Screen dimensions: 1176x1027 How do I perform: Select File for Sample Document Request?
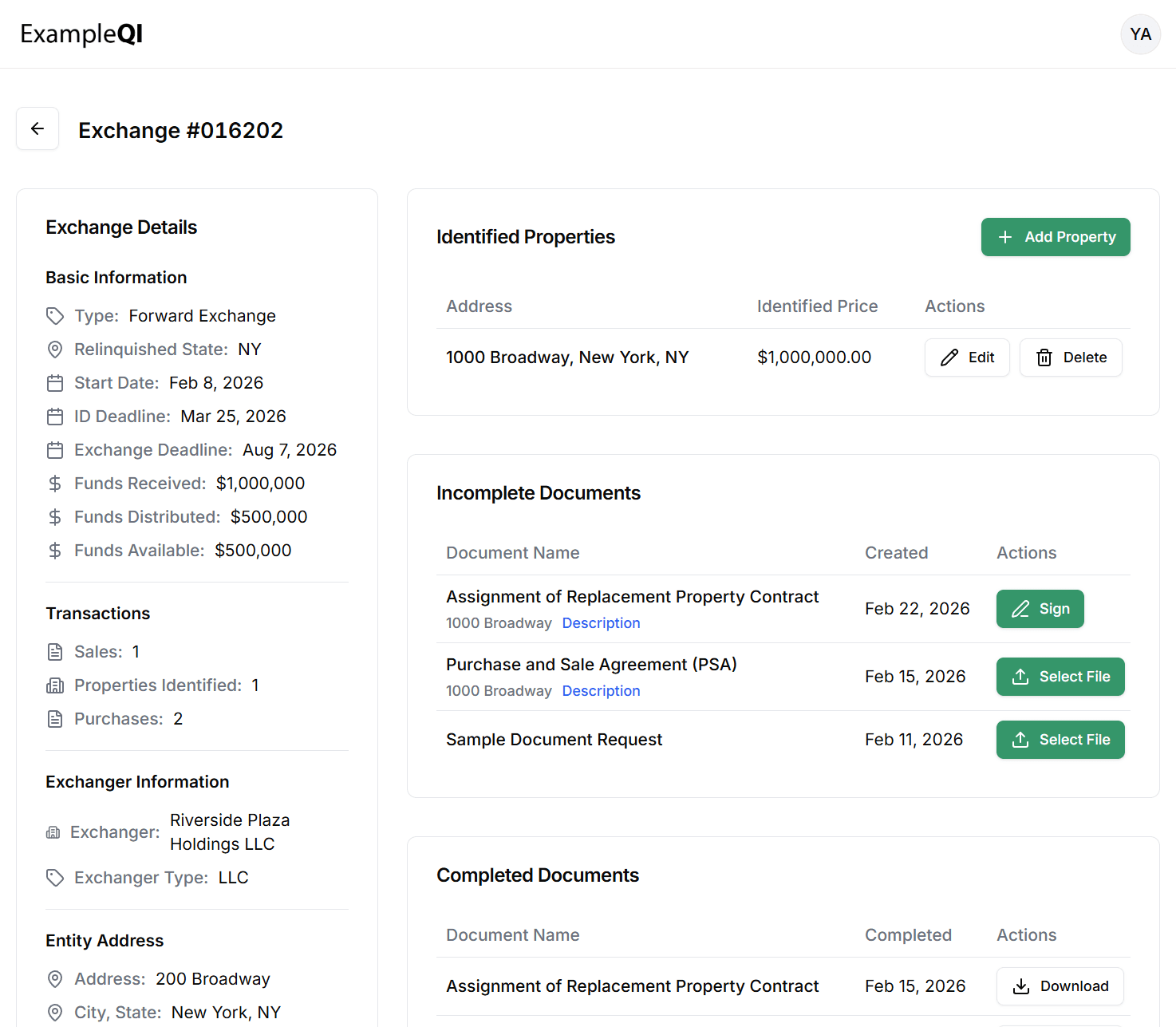(1060, 739)
